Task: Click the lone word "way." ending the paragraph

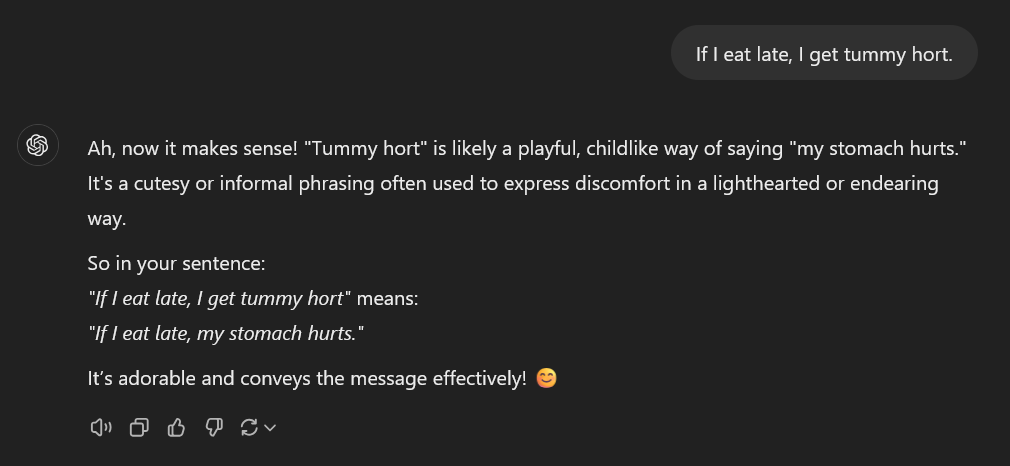Action: [x=107, y=218]
